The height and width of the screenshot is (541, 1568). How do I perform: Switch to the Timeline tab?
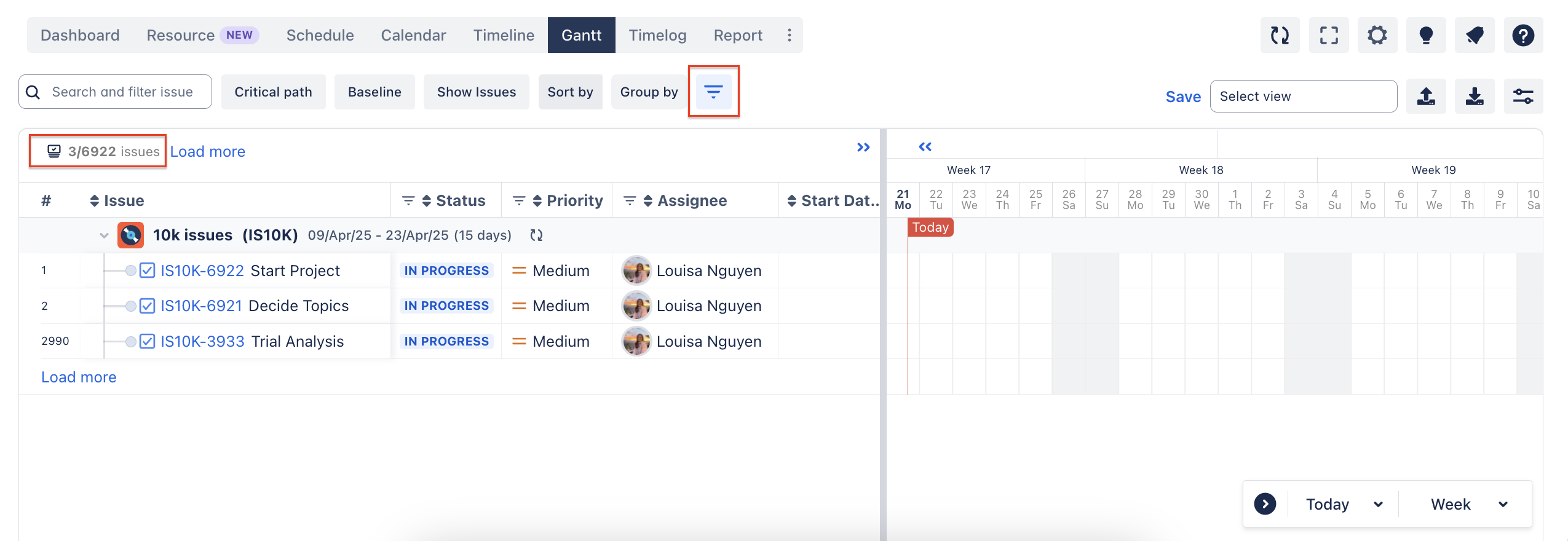(x=503, y=36)
